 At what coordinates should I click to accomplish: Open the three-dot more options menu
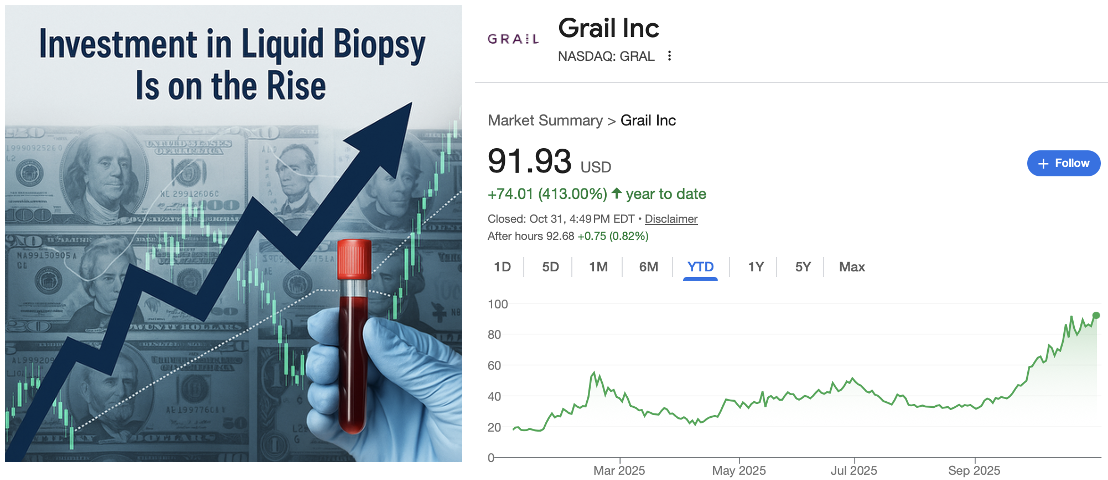[669, 56]
